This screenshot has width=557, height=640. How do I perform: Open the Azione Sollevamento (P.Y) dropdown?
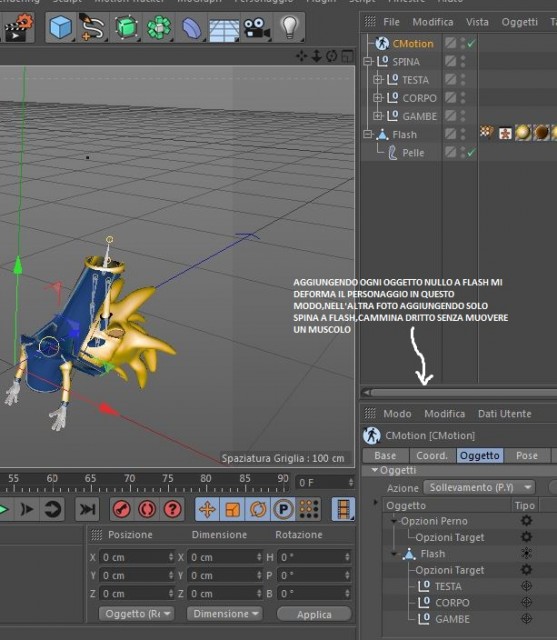[479, 487]
